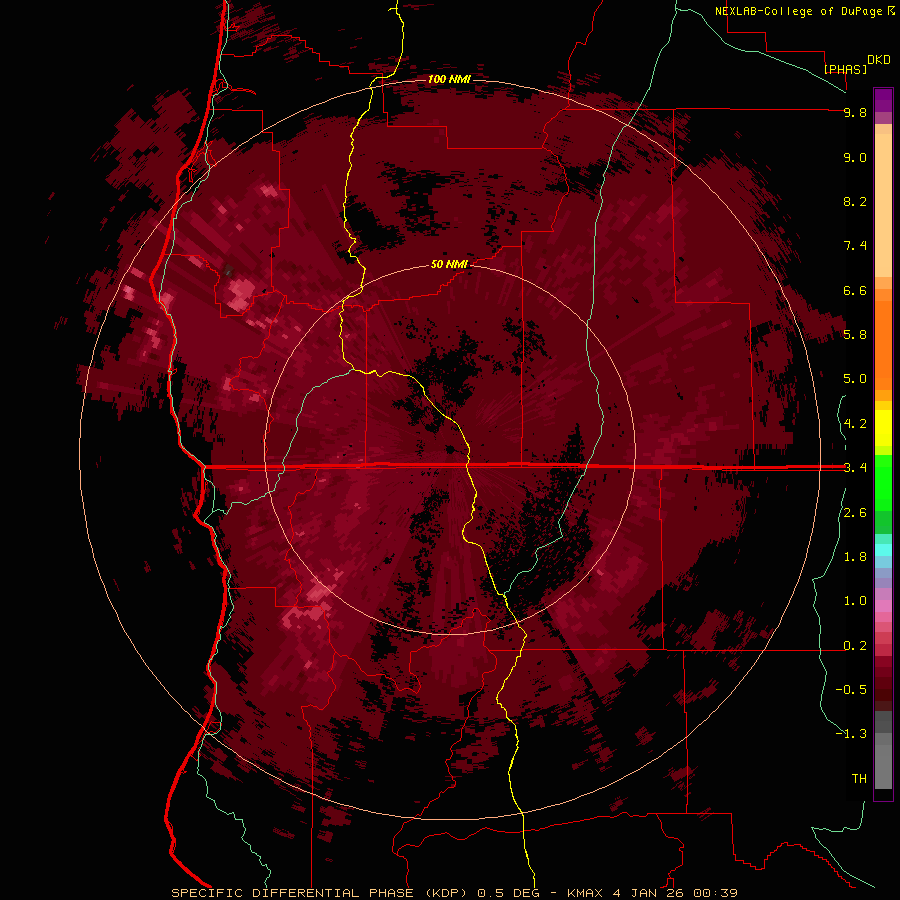900x900 pixels.
Task: Select the 5.8 scale label
Action: pos(855,334)
